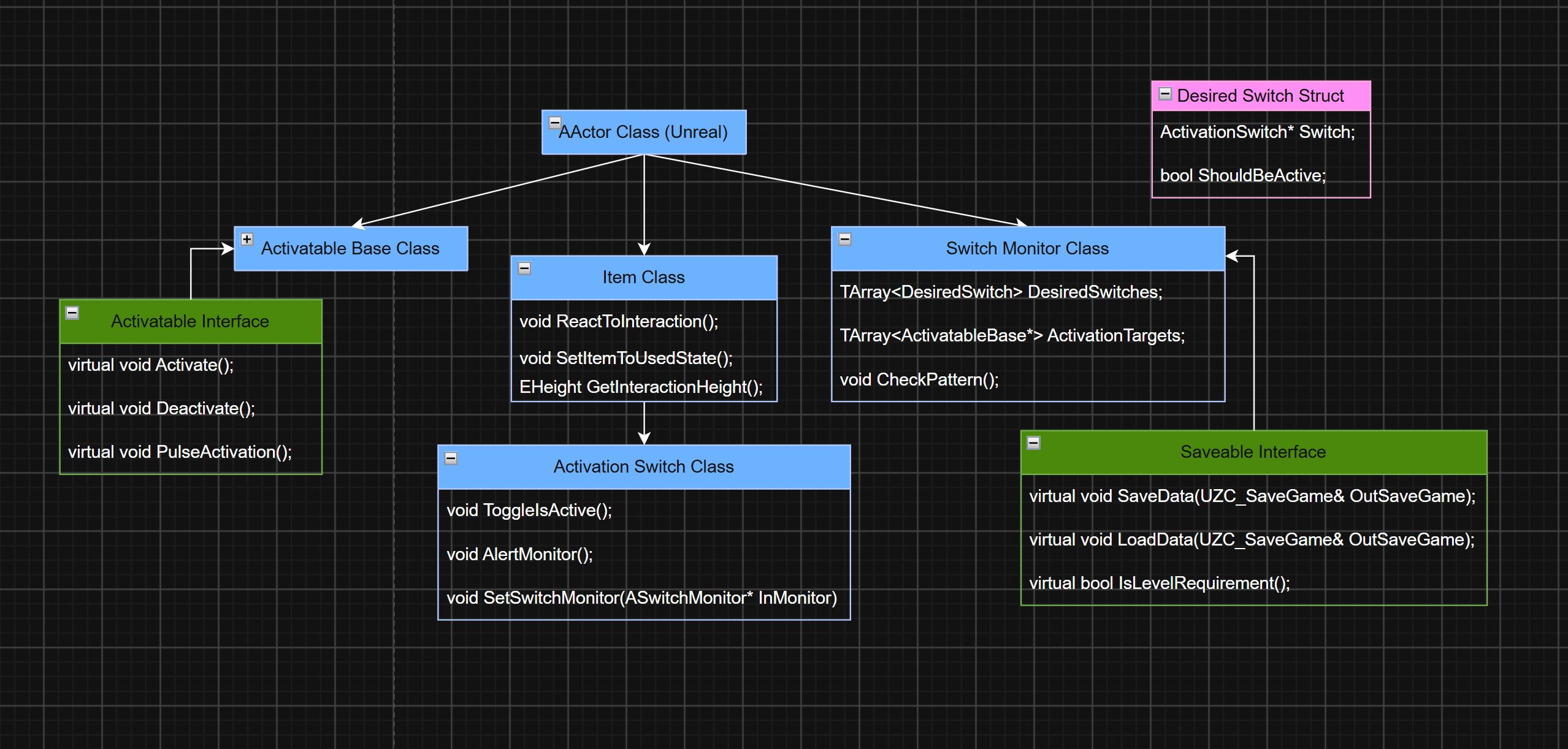Viewport: 1568px width, 749px height.
Task: Select the Desired Switch Struct header
Action: (1261, 96)
